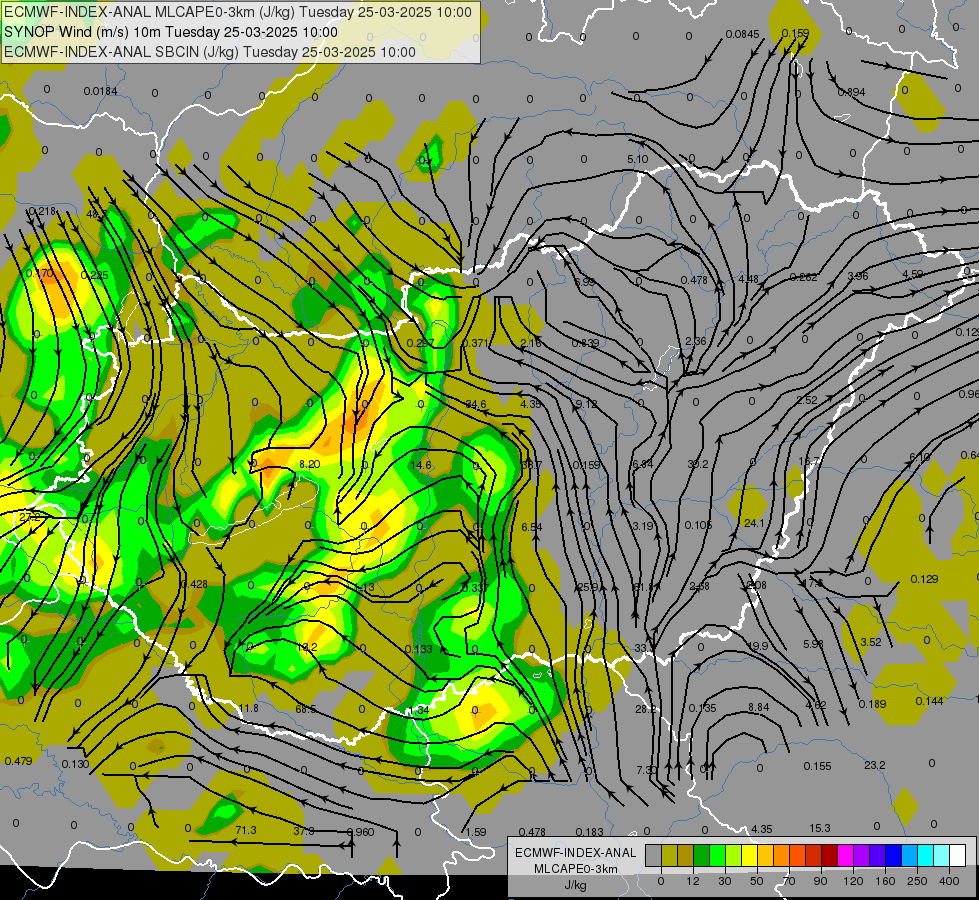Click the legend tick label '90'
979x900 pixels.
[x=820, y=881]
